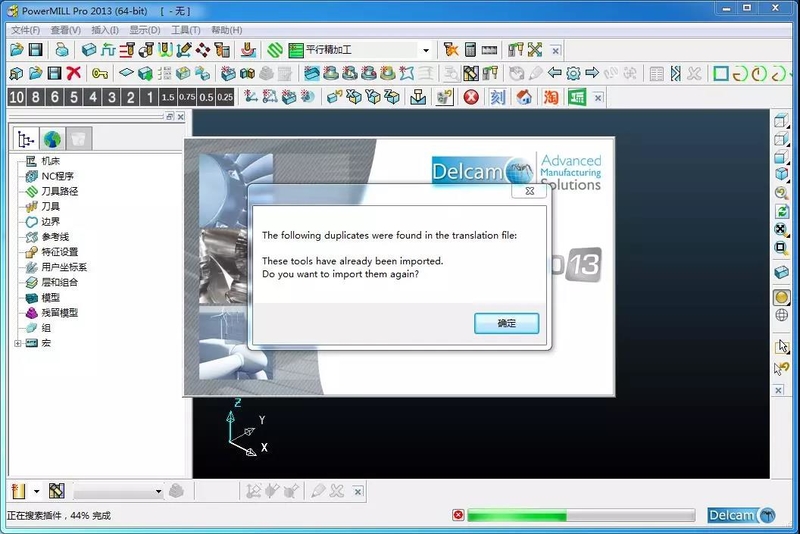Click the red stop icon beside progress bar
This screenshot has height=534, width=800.
pyautogui.click(x=458, y=515)
